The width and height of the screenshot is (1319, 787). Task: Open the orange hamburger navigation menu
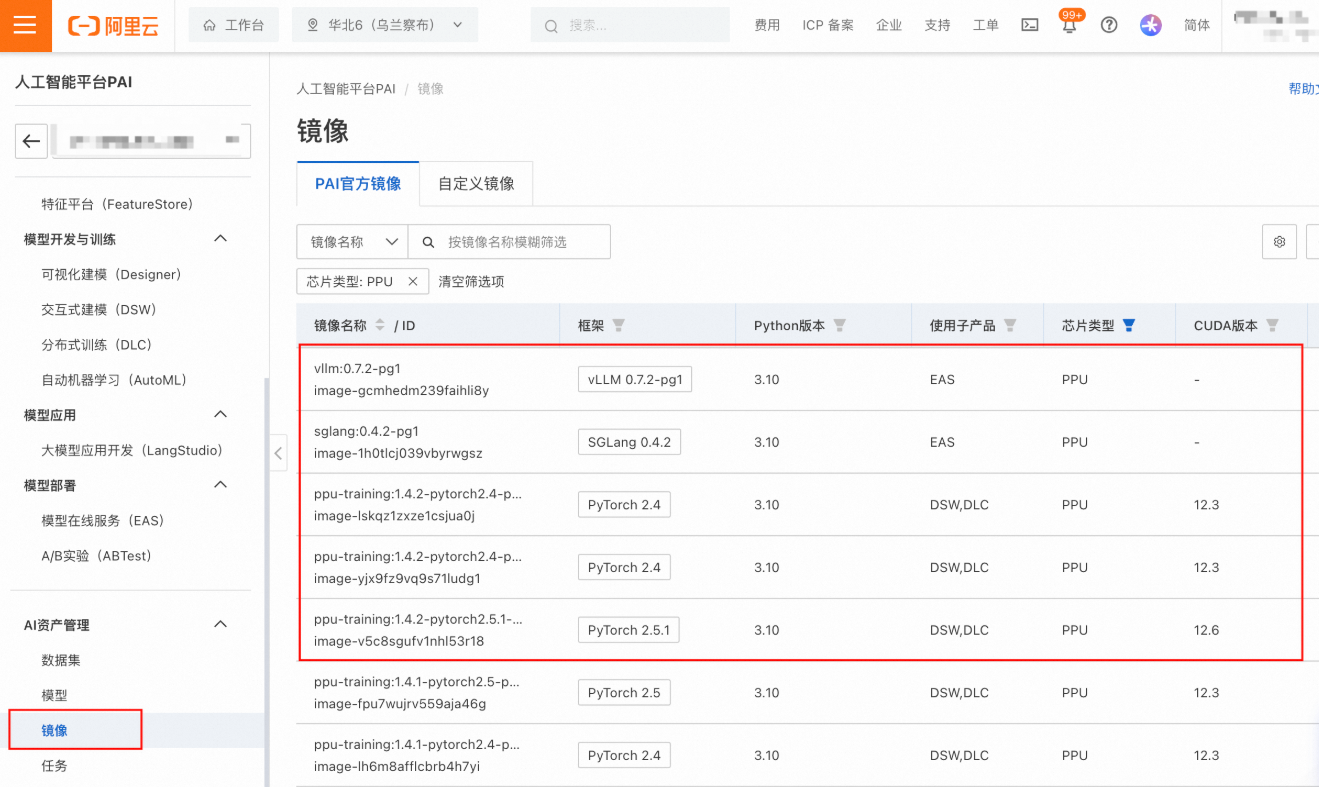tap(25, 25)
